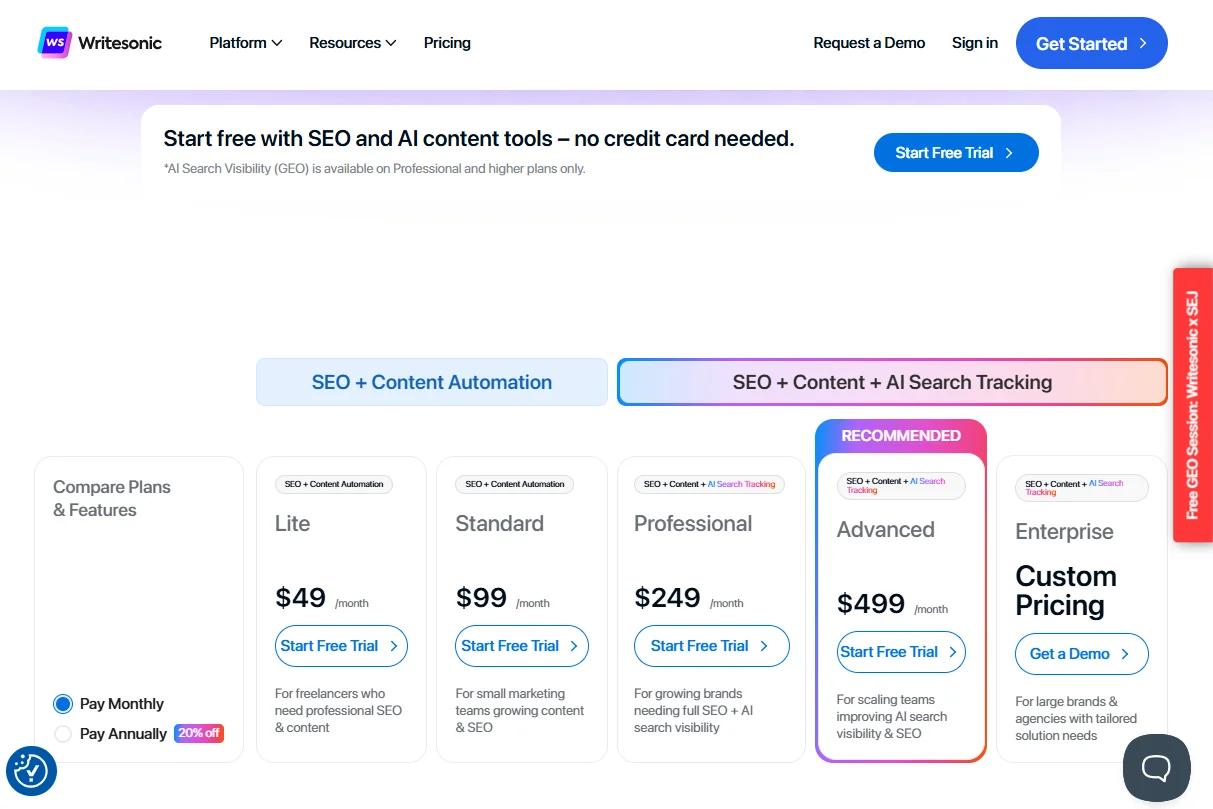Start Free Trial on the Advanced plan

[900, 651]
